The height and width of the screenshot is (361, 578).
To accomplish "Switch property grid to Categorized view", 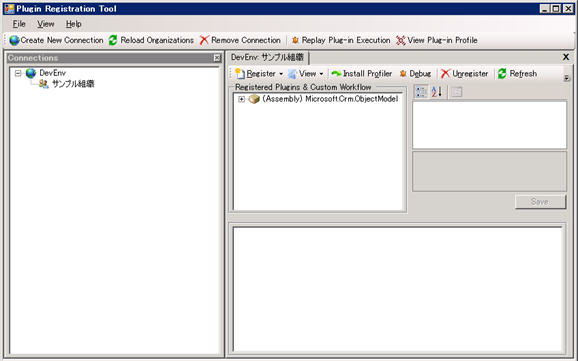I will pyautogui.click(x=421, y=92).
